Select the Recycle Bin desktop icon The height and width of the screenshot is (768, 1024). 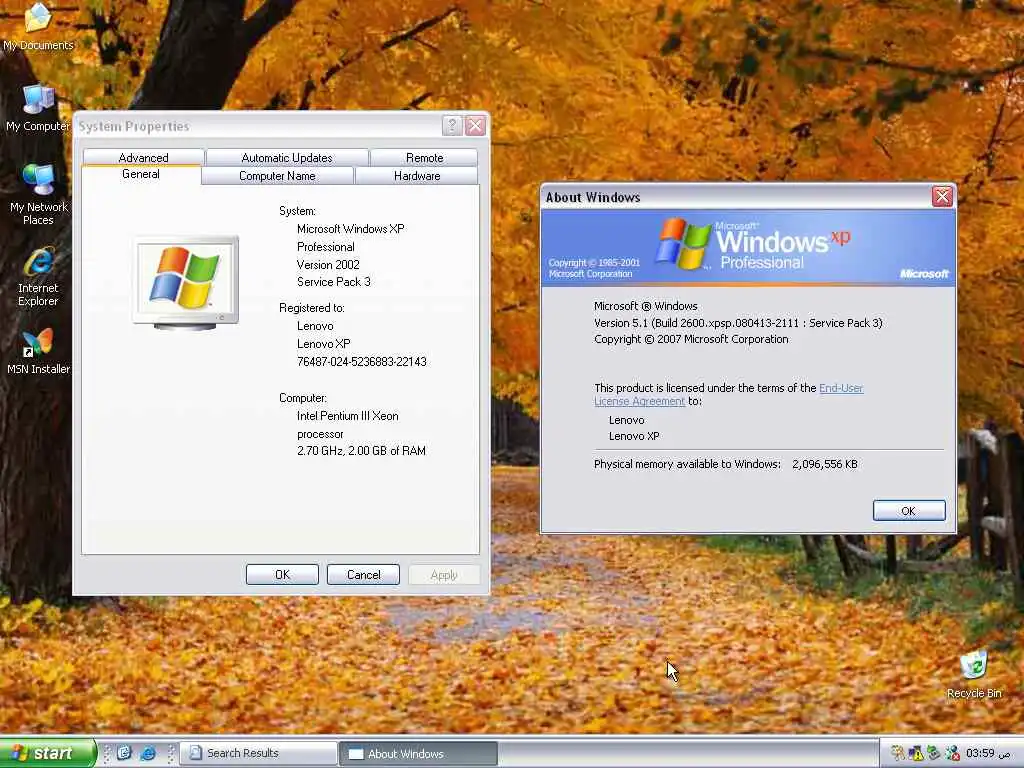click(974, 674)
